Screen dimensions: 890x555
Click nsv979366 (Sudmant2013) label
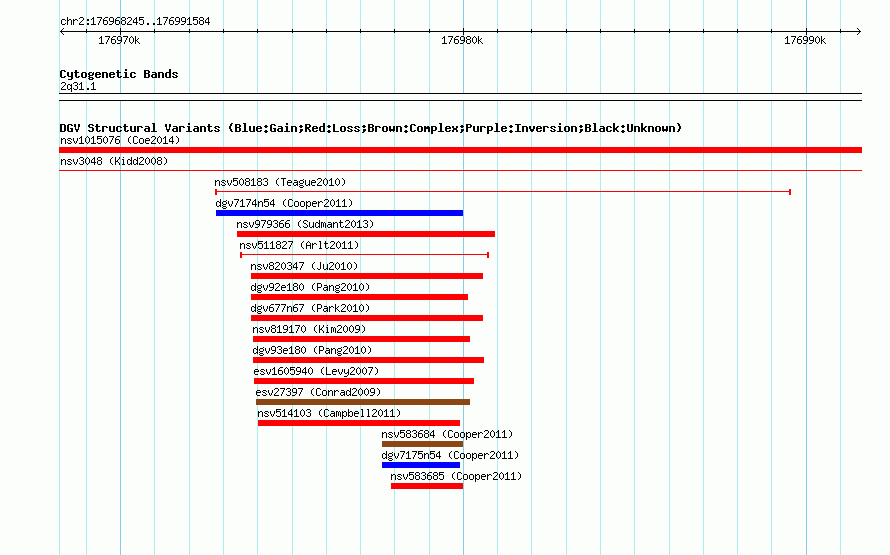305,224
